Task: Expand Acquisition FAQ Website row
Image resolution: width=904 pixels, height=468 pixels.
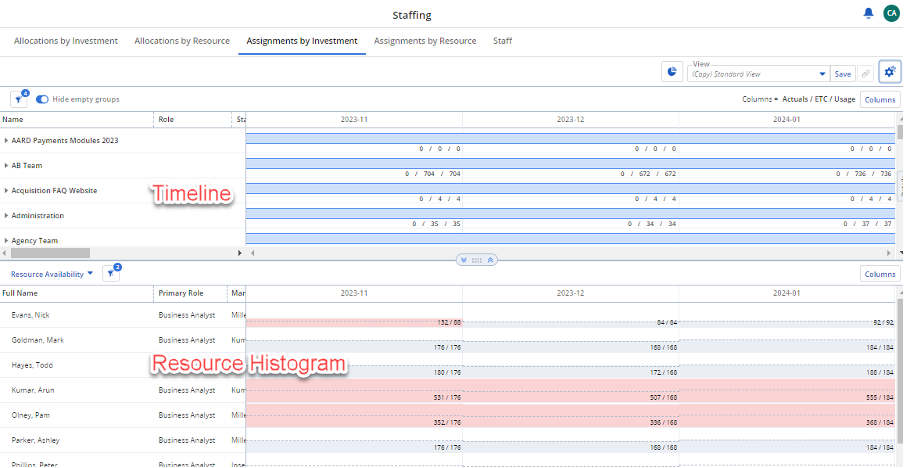Action: tap(6, 190)
